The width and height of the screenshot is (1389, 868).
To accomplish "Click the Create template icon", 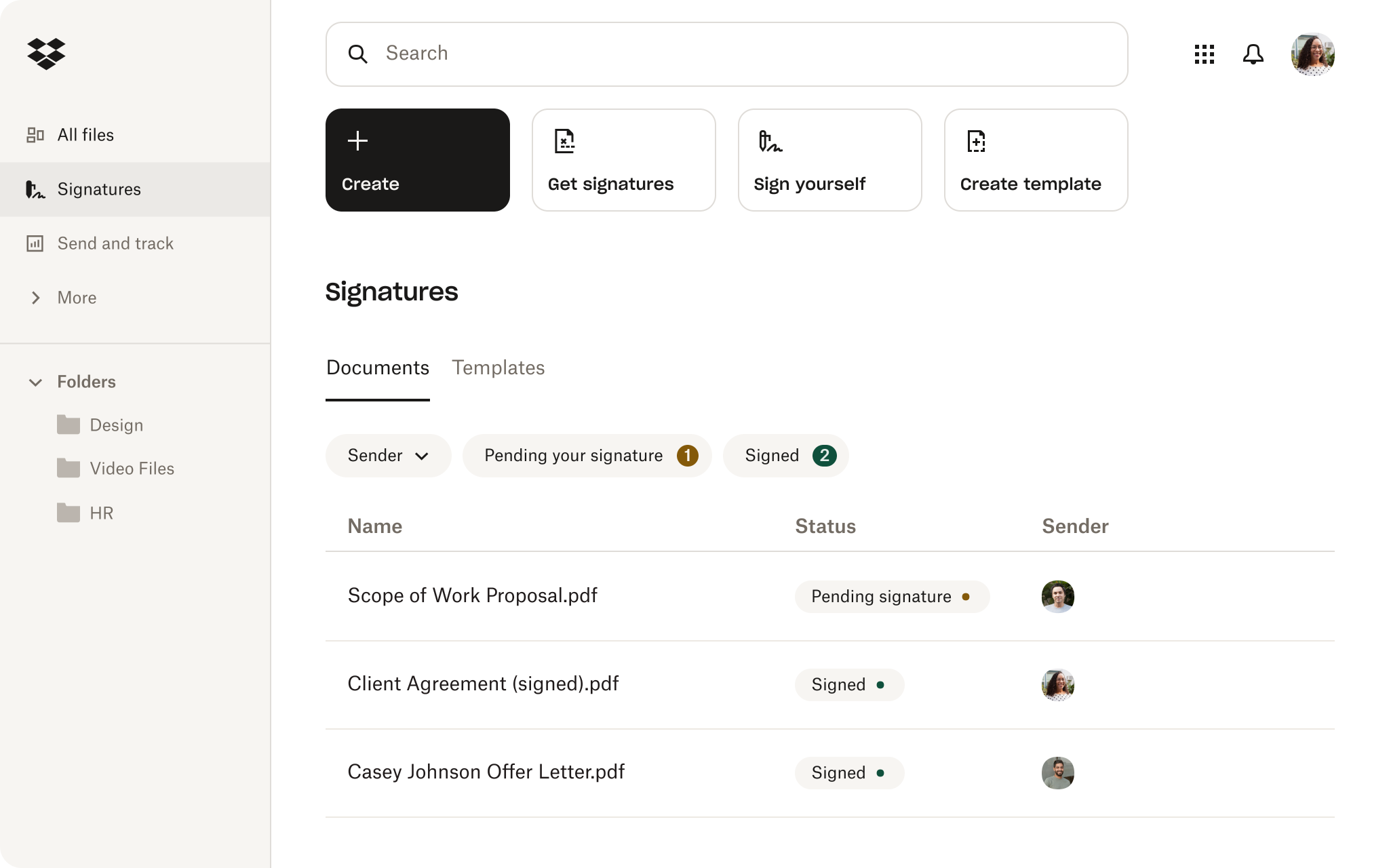I will click(975, 142).
